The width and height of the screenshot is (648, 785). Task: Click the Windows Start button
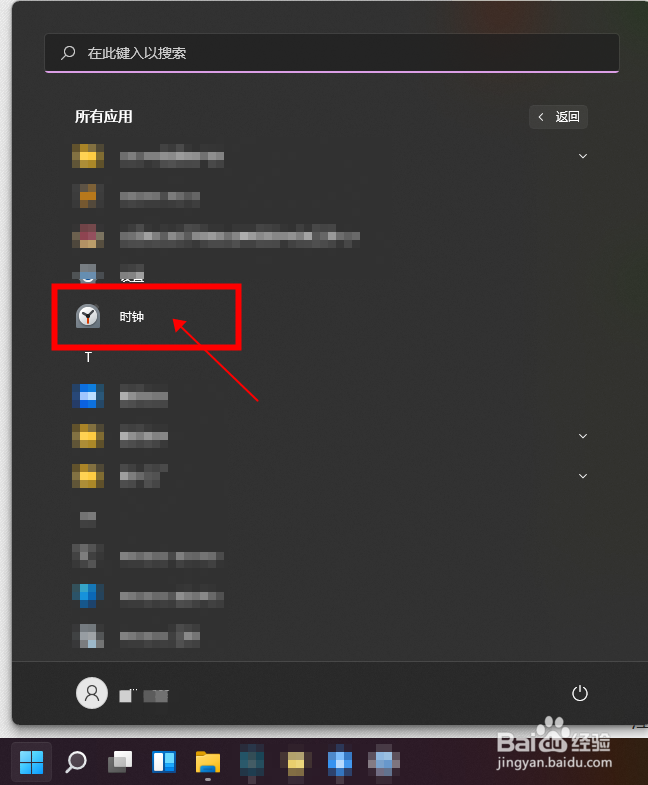pyautogui.click(x=32, y=762)
